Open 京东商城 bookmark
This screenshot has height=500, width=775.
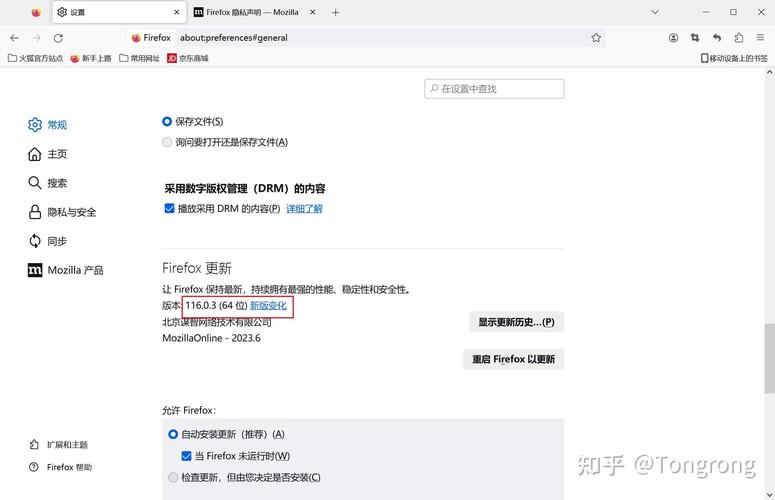click(x=187, y=58)
